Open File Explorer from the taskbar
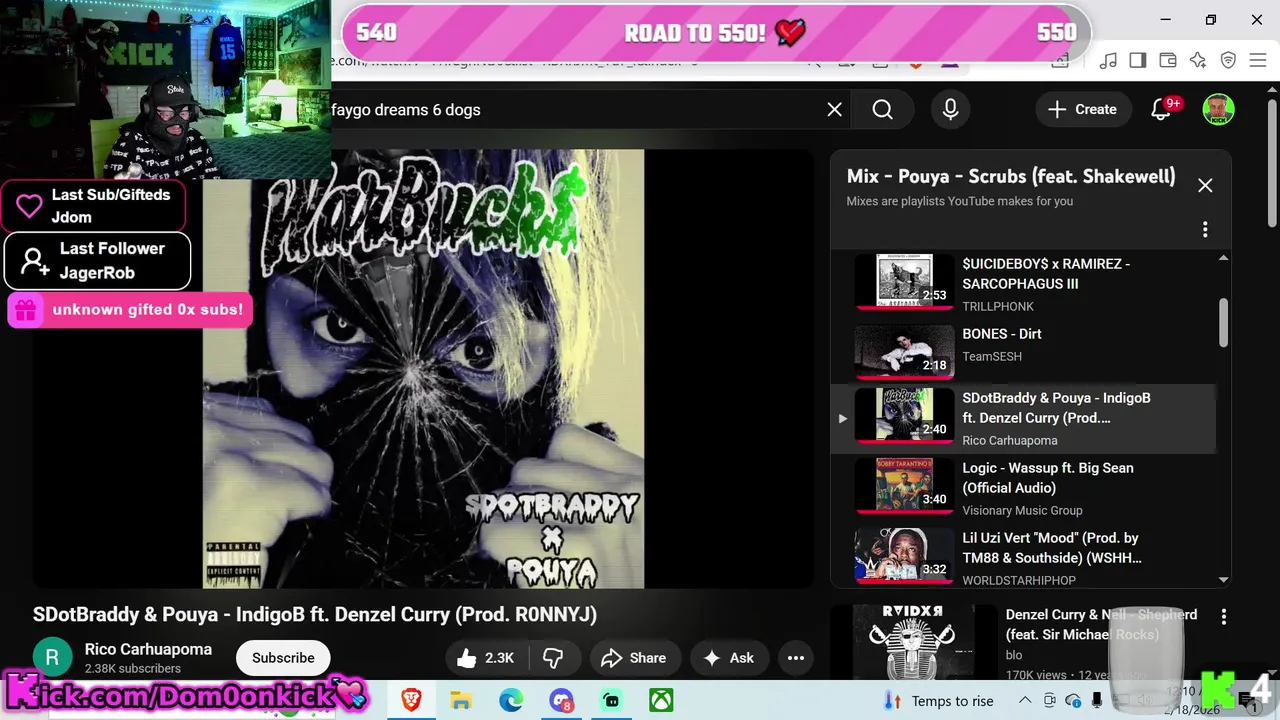The height and width of the screenshot is (720, 1280). coord(461,701)
